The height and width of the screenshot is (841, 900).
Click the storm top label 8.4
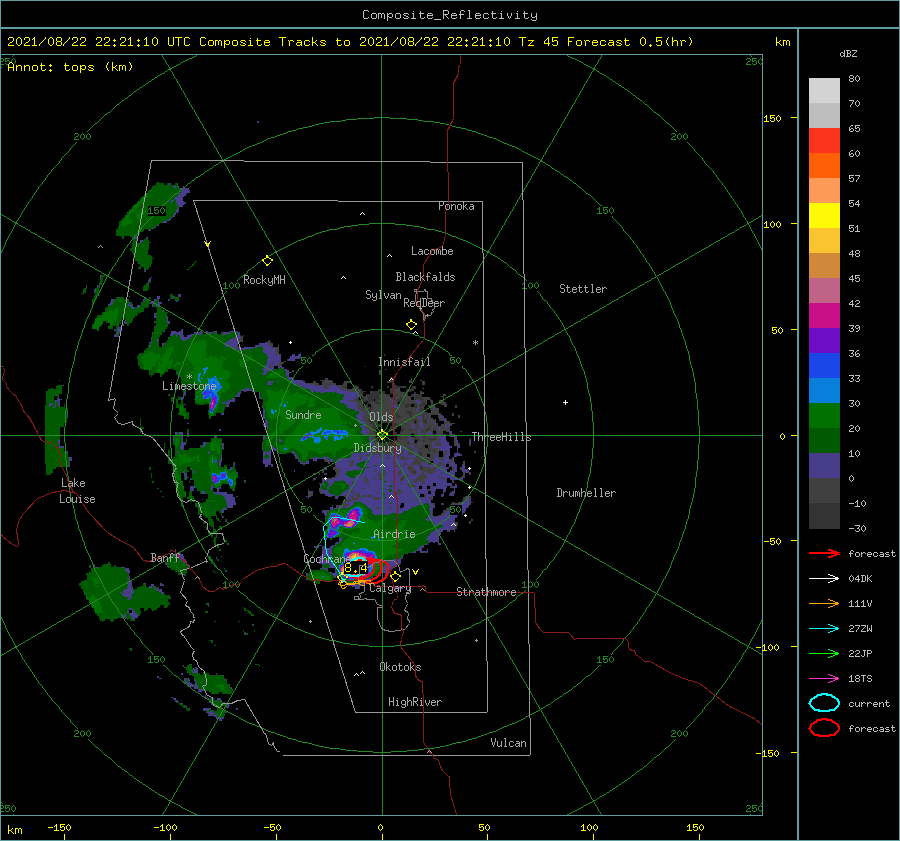(355, 568)
